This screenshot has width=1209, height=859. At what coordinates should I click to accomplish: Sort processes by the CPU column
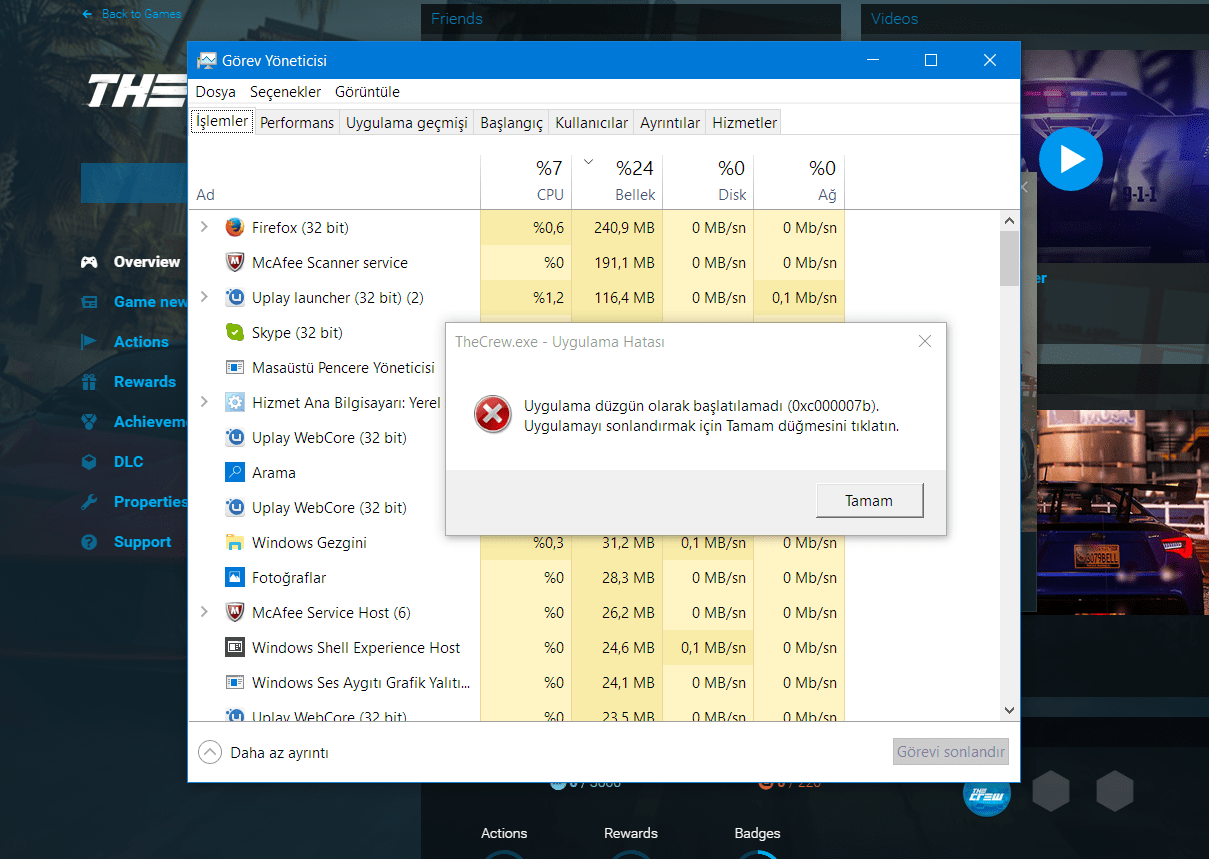coord(525,181)
